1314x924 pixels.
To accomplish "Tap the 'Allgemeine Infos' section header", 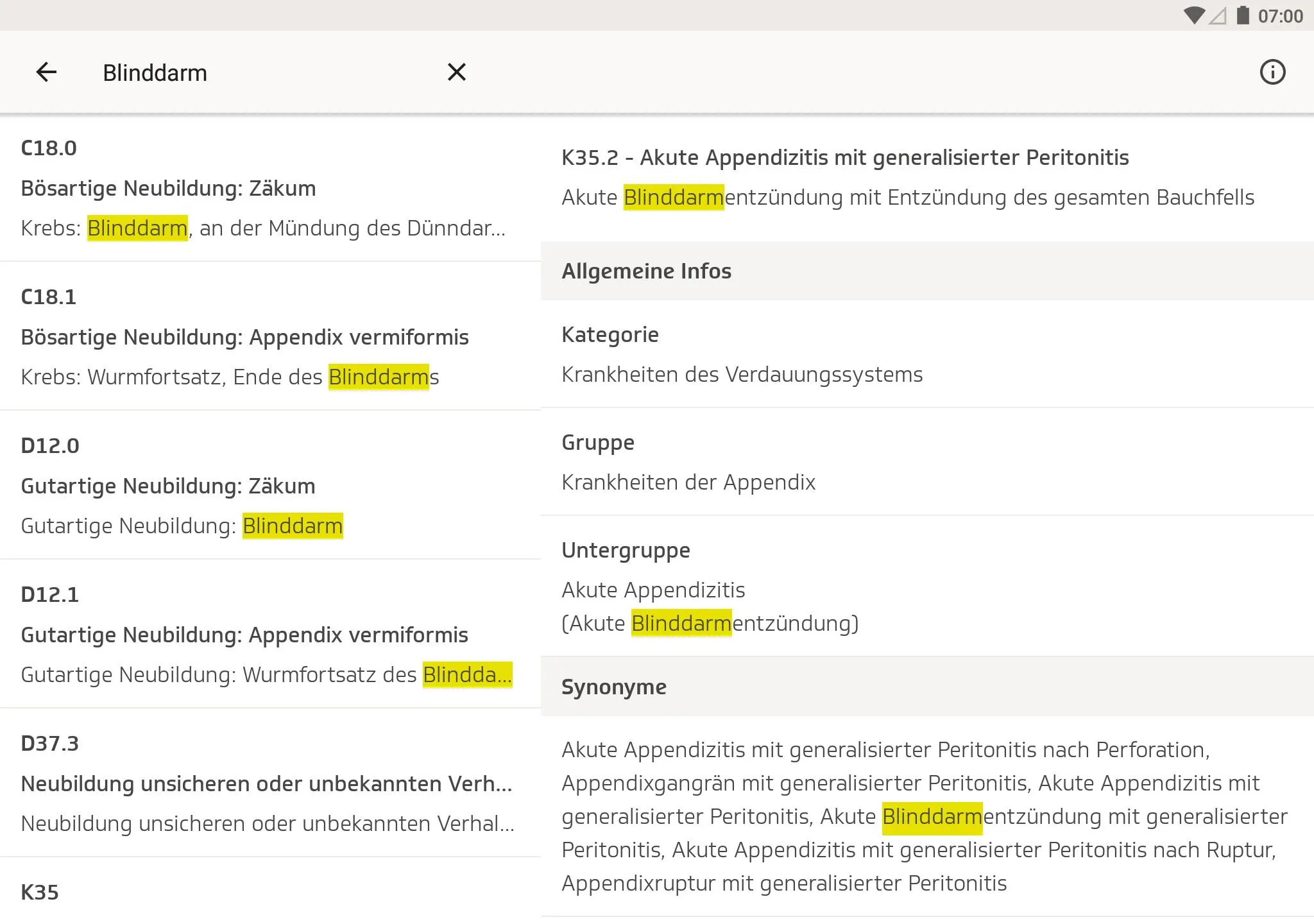I will tap(927, 271).
